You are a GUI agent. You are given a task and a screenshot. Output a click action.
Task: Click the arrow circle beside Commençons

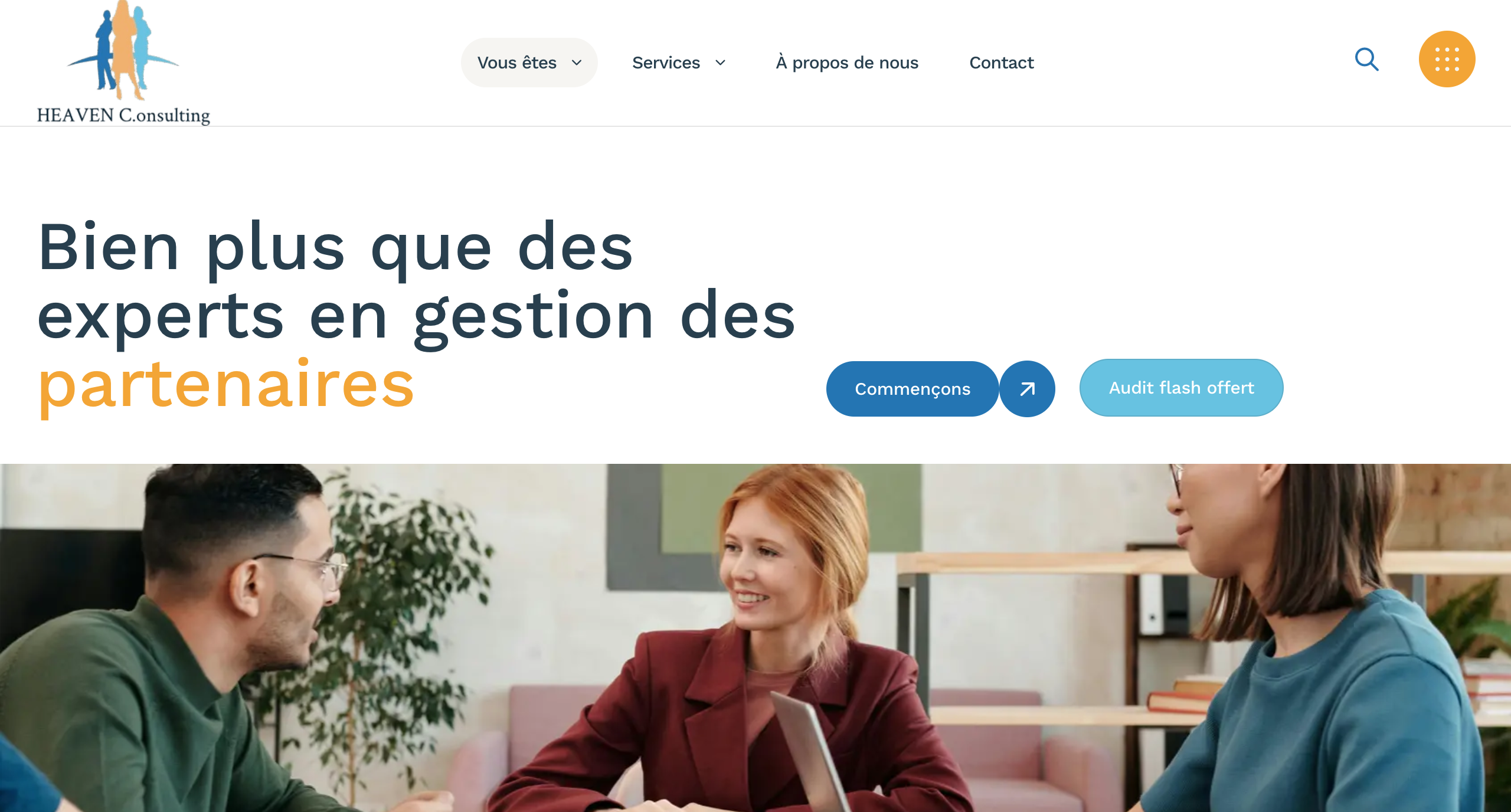(x=1027, y=389)
